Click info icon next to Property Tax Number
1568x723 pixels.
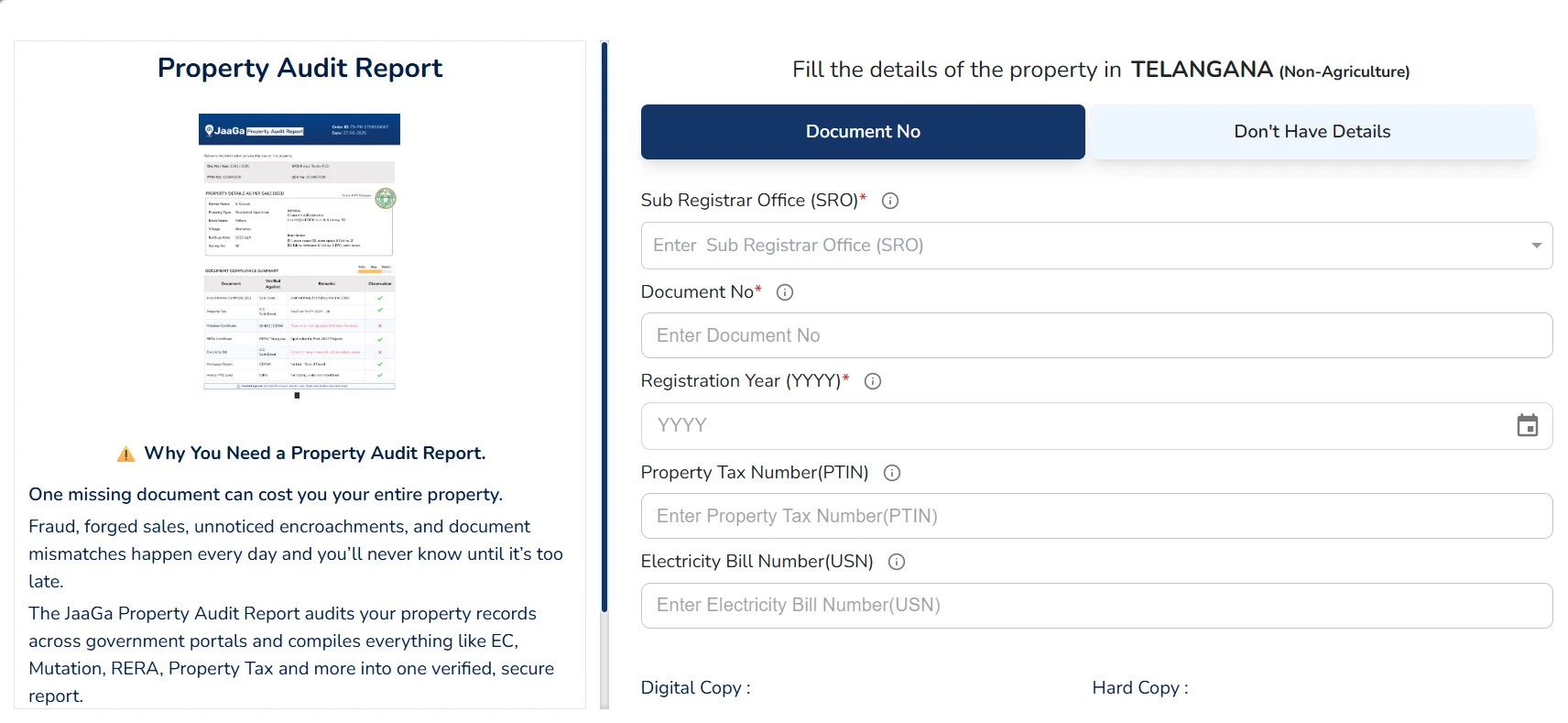click(892, 473)
